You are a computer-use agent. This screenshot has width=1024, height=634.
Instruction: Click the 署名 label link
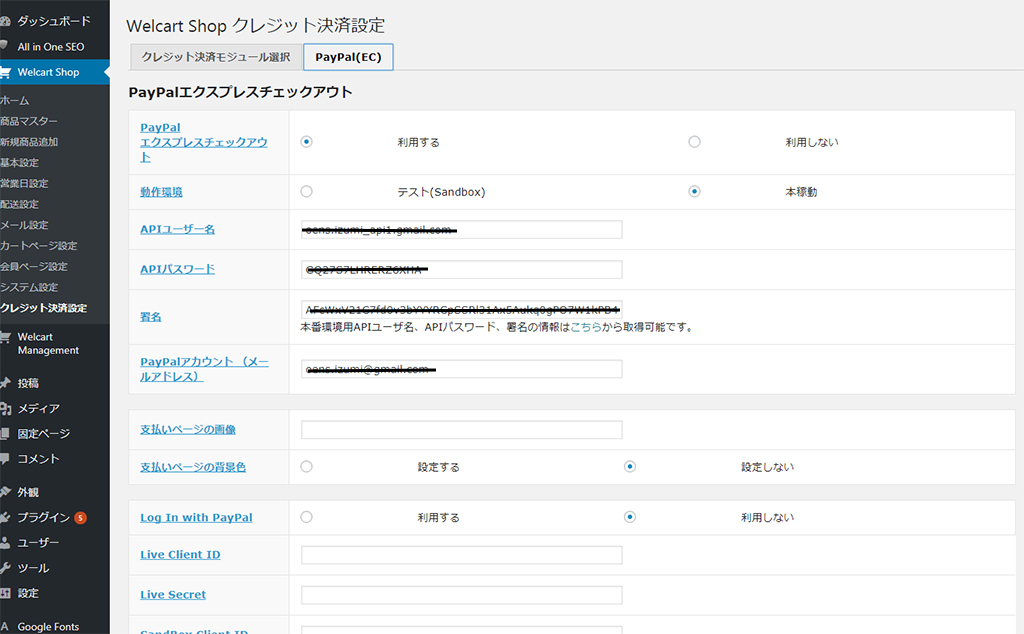pyautogui.click(x=150, y=317)
